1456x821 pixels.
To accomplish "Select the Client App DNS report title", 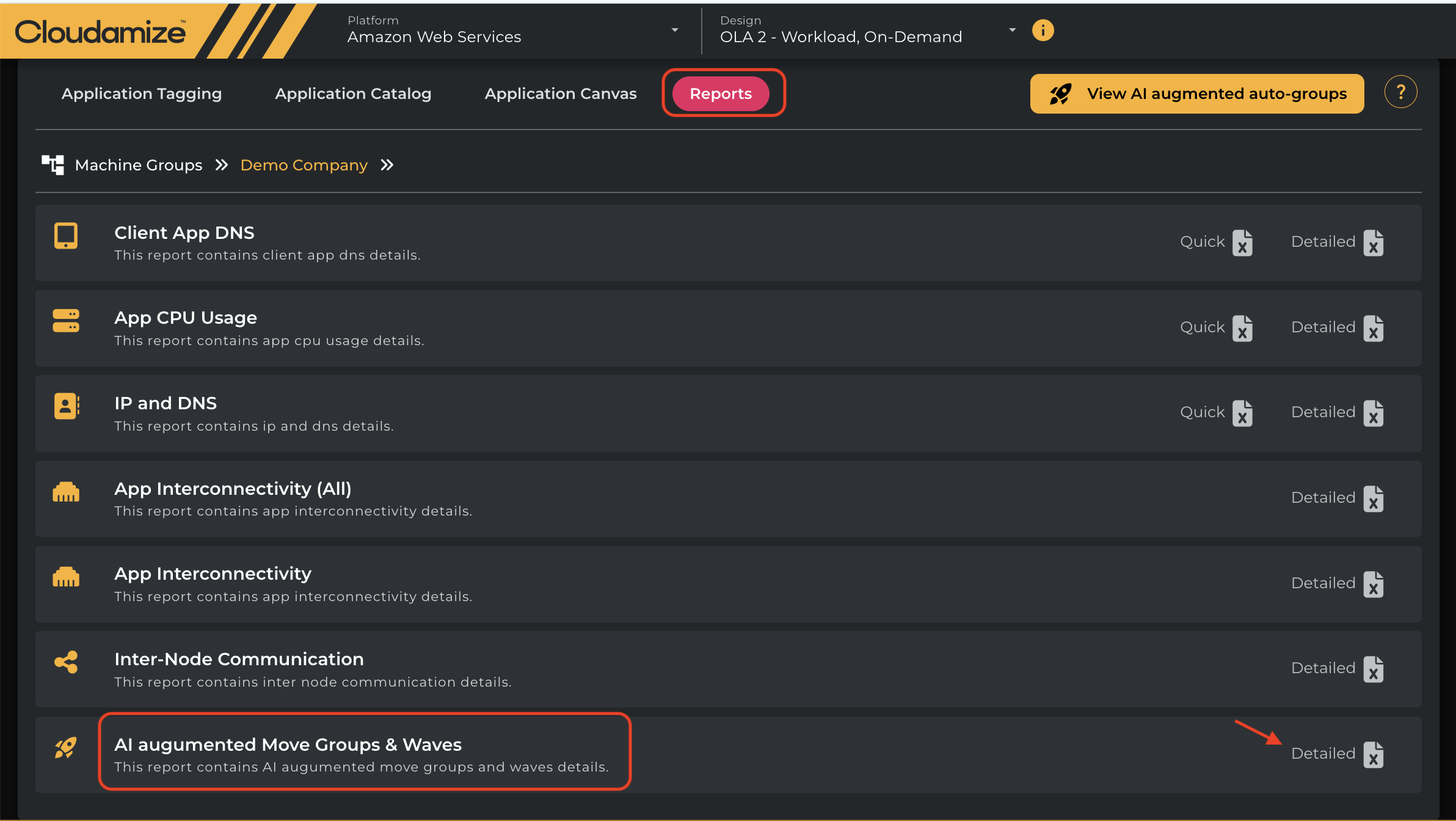I will 184,233.
